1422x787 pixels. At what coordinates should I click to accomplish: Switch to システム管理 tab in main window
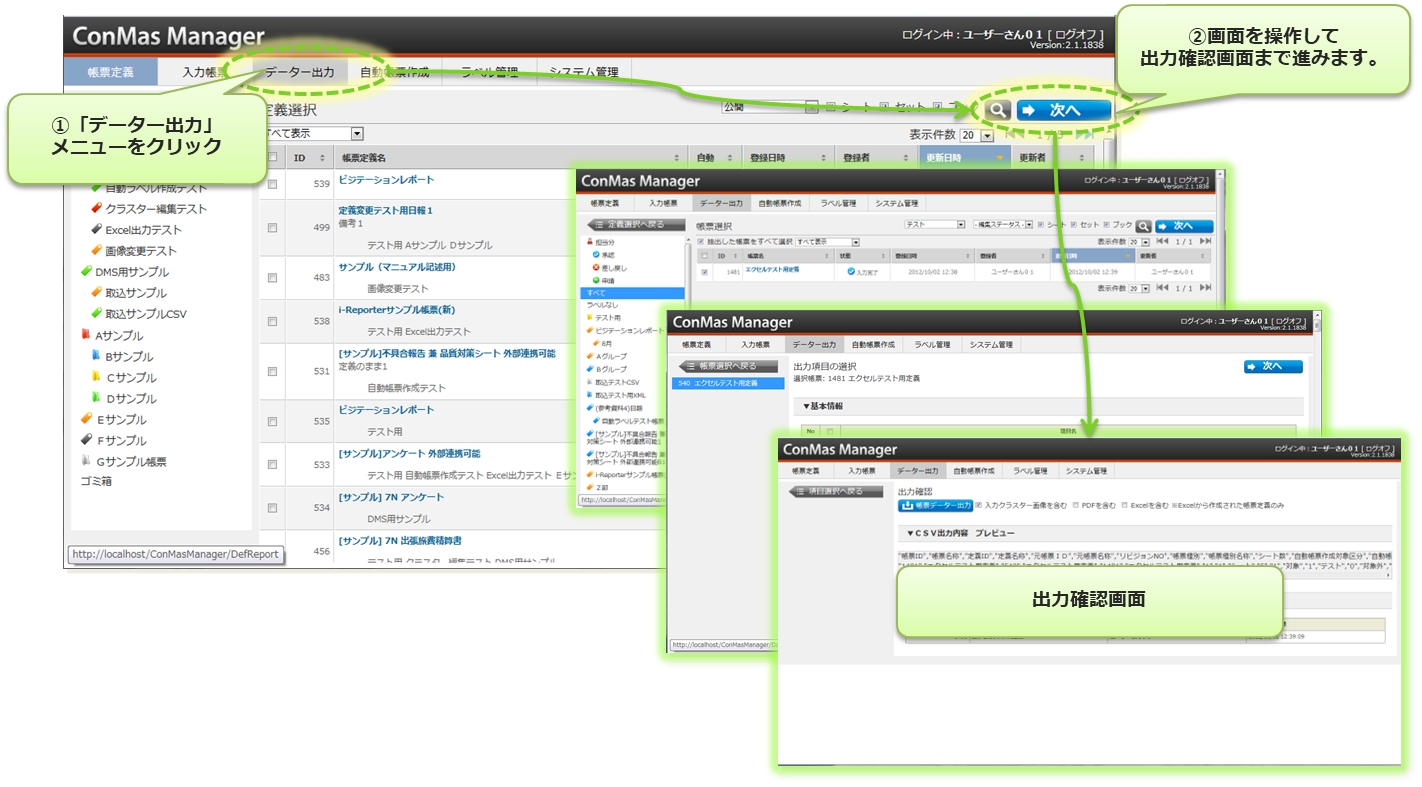point(583,72)
